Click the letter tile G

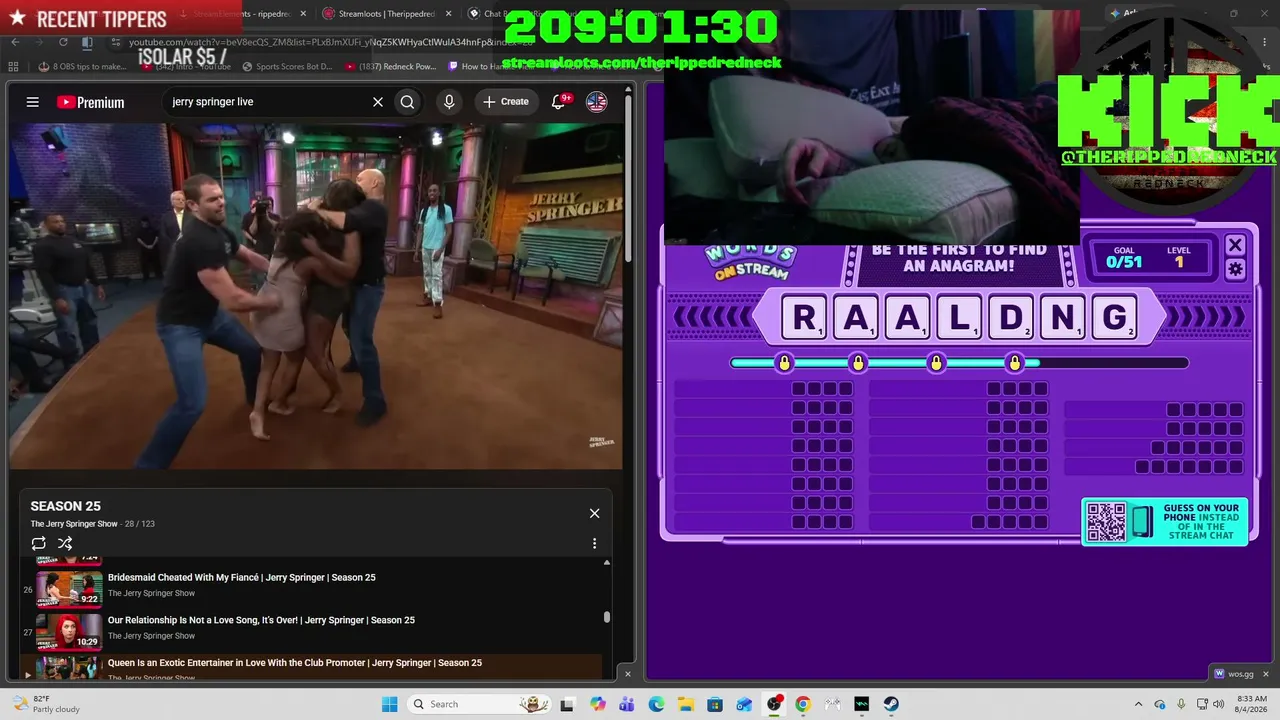point(1114,318)
